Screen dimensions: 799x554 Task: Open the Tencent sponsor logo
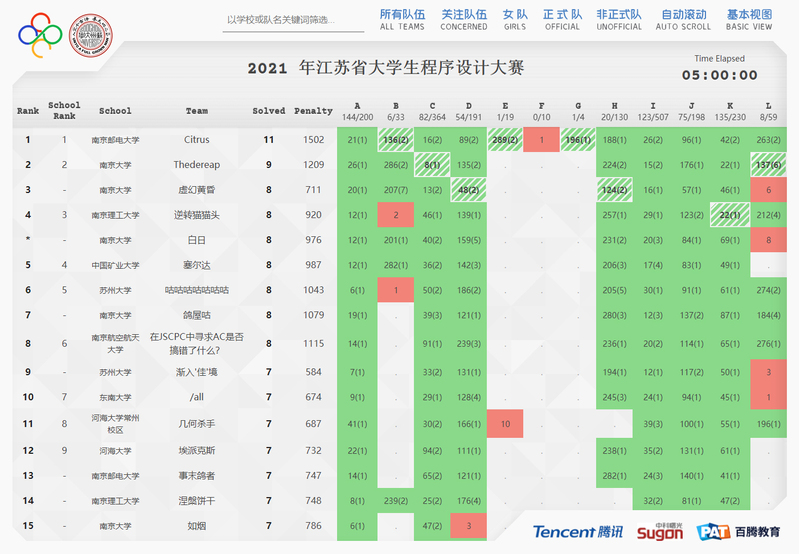pos(578,532)
